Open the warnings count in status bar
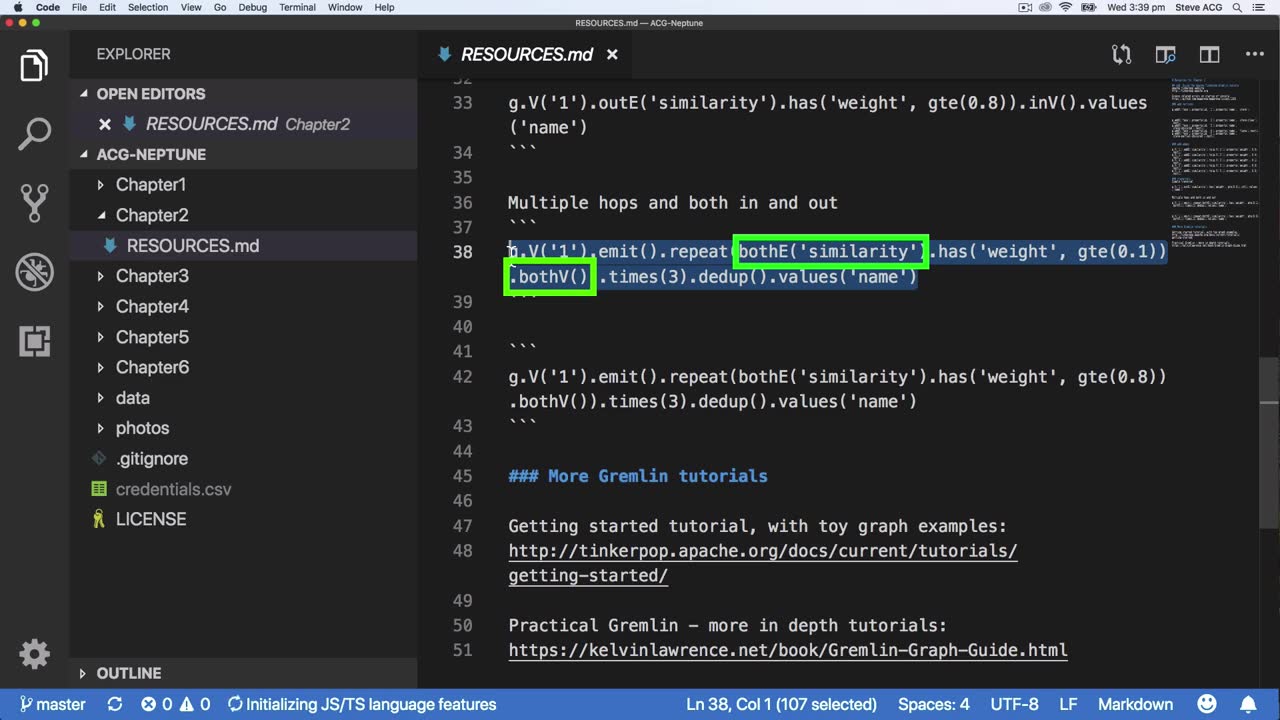The width and height of the screenshot is (1280, 720). [x=195, y=704]
